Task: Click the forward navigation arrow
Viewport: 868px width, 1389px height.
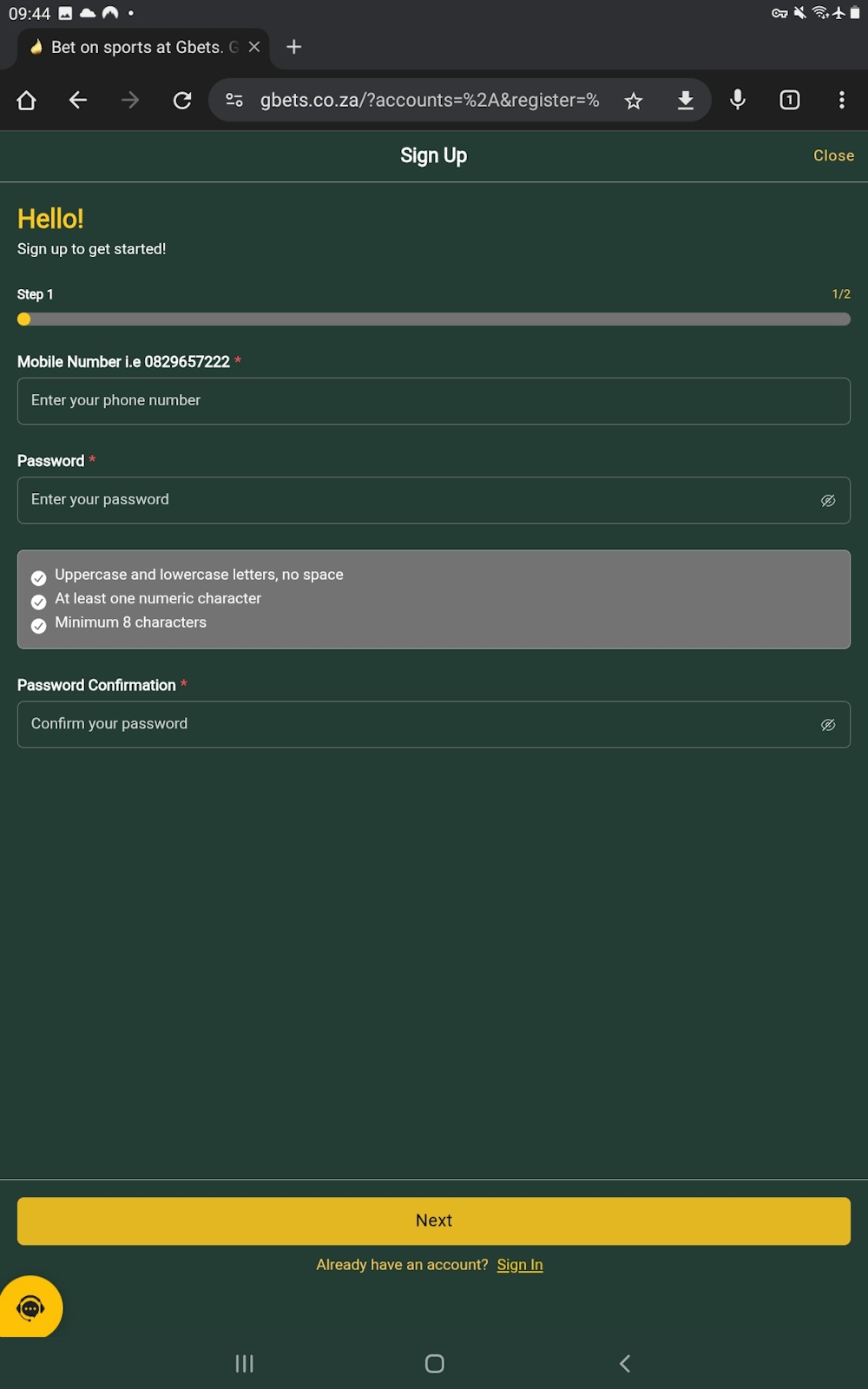Action: (x=129, y=100)
